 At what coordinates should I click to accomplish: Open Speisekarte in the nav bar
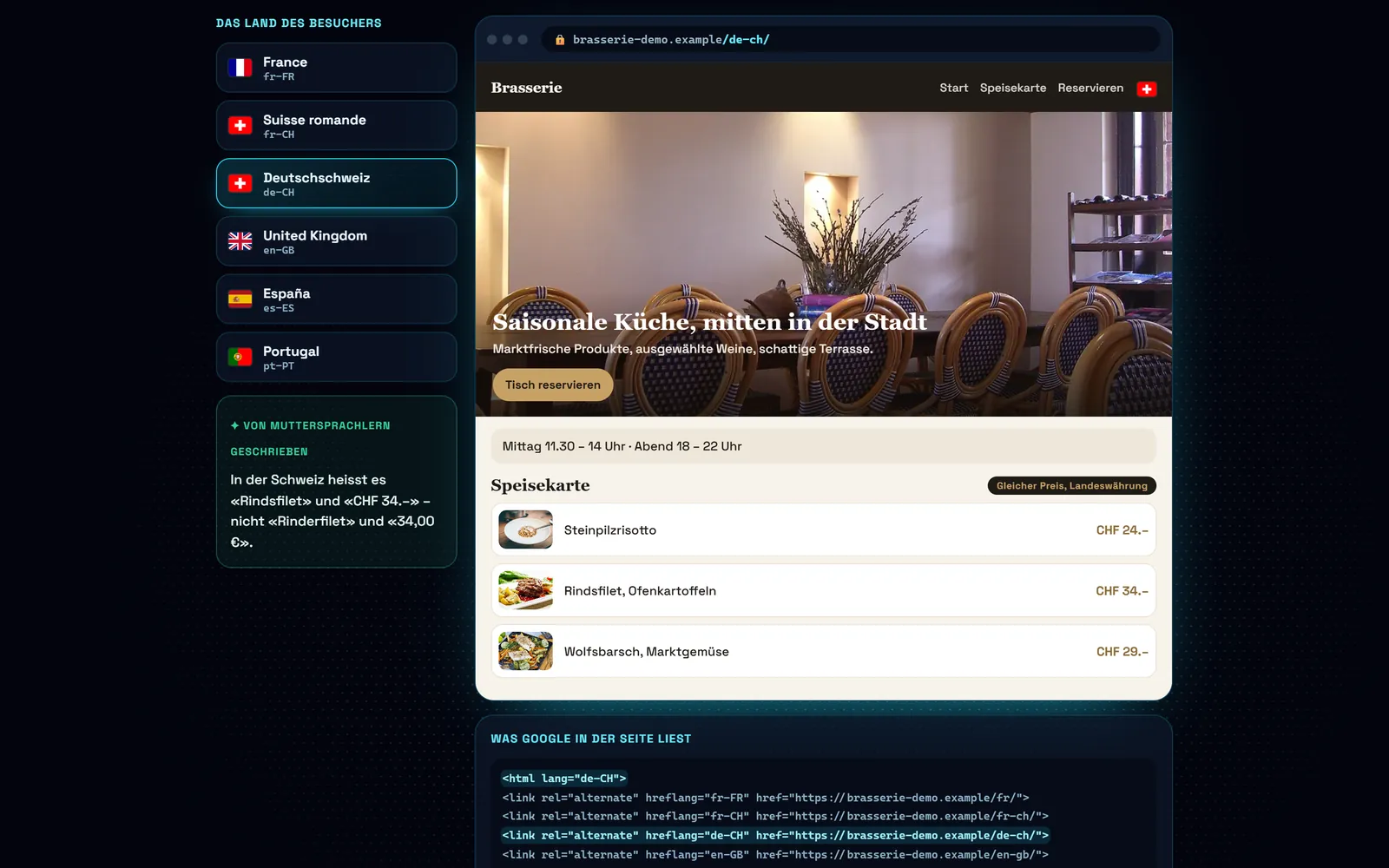pyautogui.click(x=1013, y=88)
